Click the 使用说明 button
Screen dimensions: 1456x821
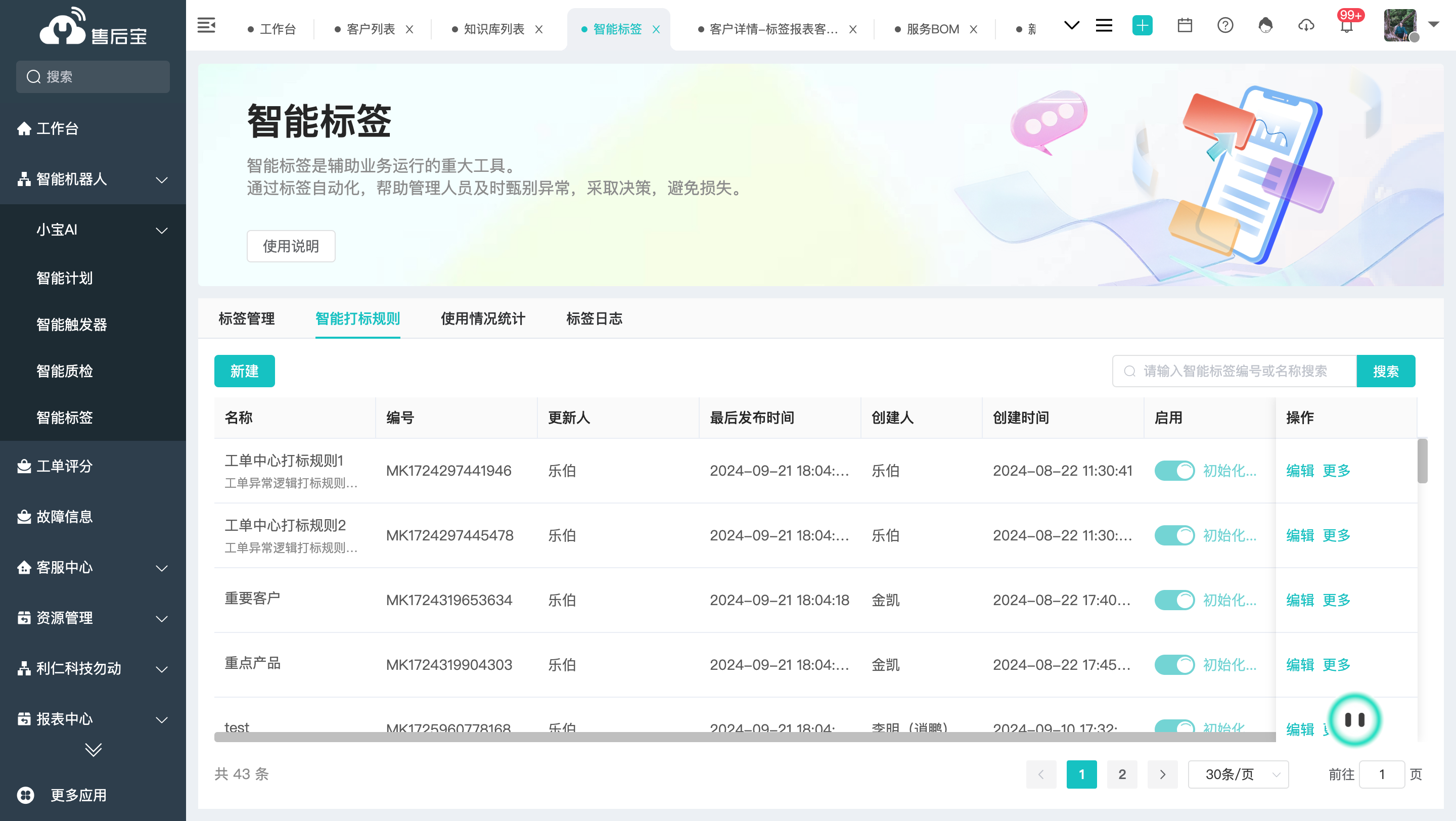click(291, 246)
